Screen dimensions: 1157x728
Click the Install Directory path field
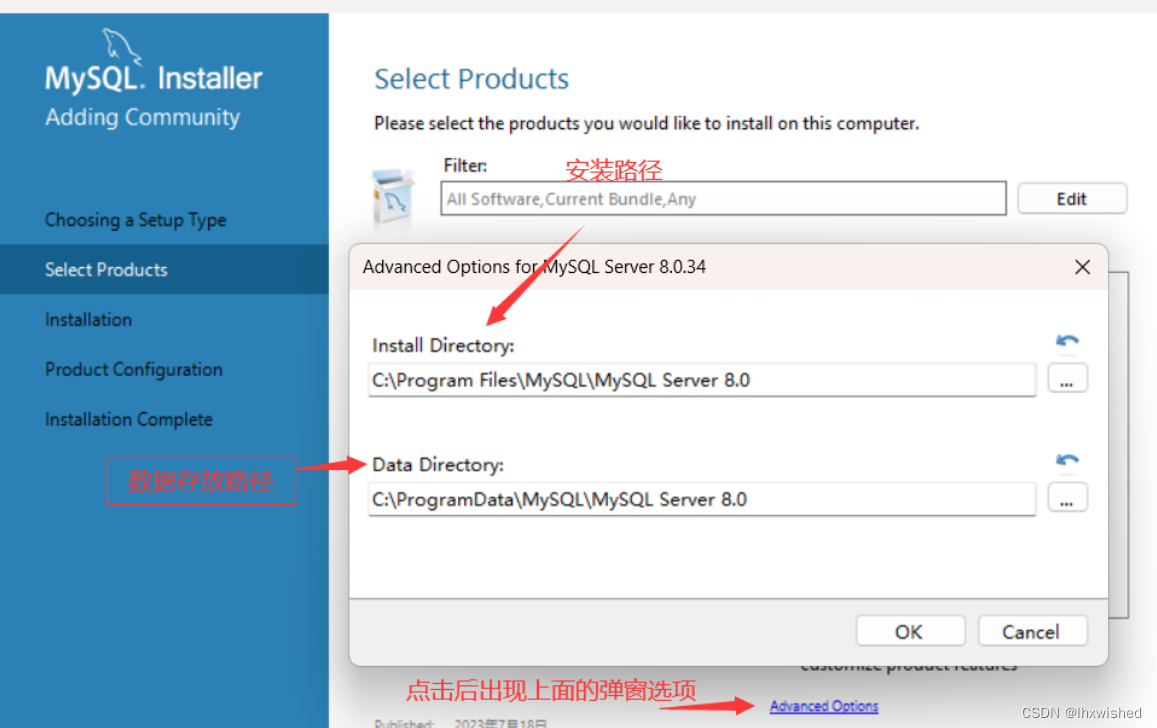click(702, 380)
